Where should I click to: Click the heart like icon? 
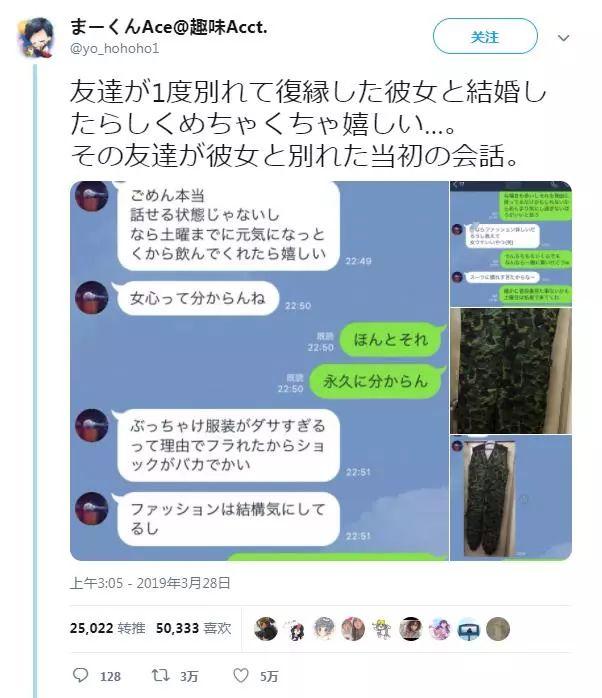point(241,675)
